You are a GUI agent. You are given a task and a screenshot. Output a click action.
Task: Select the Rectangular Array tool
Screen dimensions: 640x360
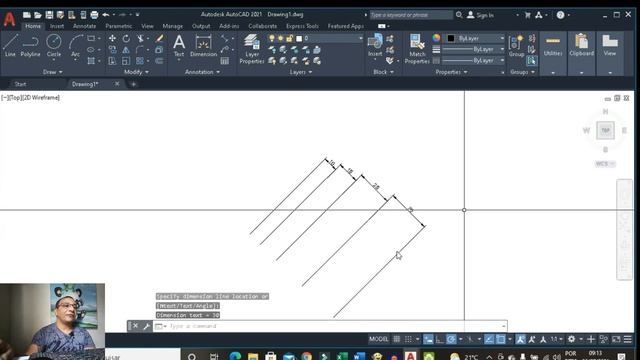[x=140, y=61]
